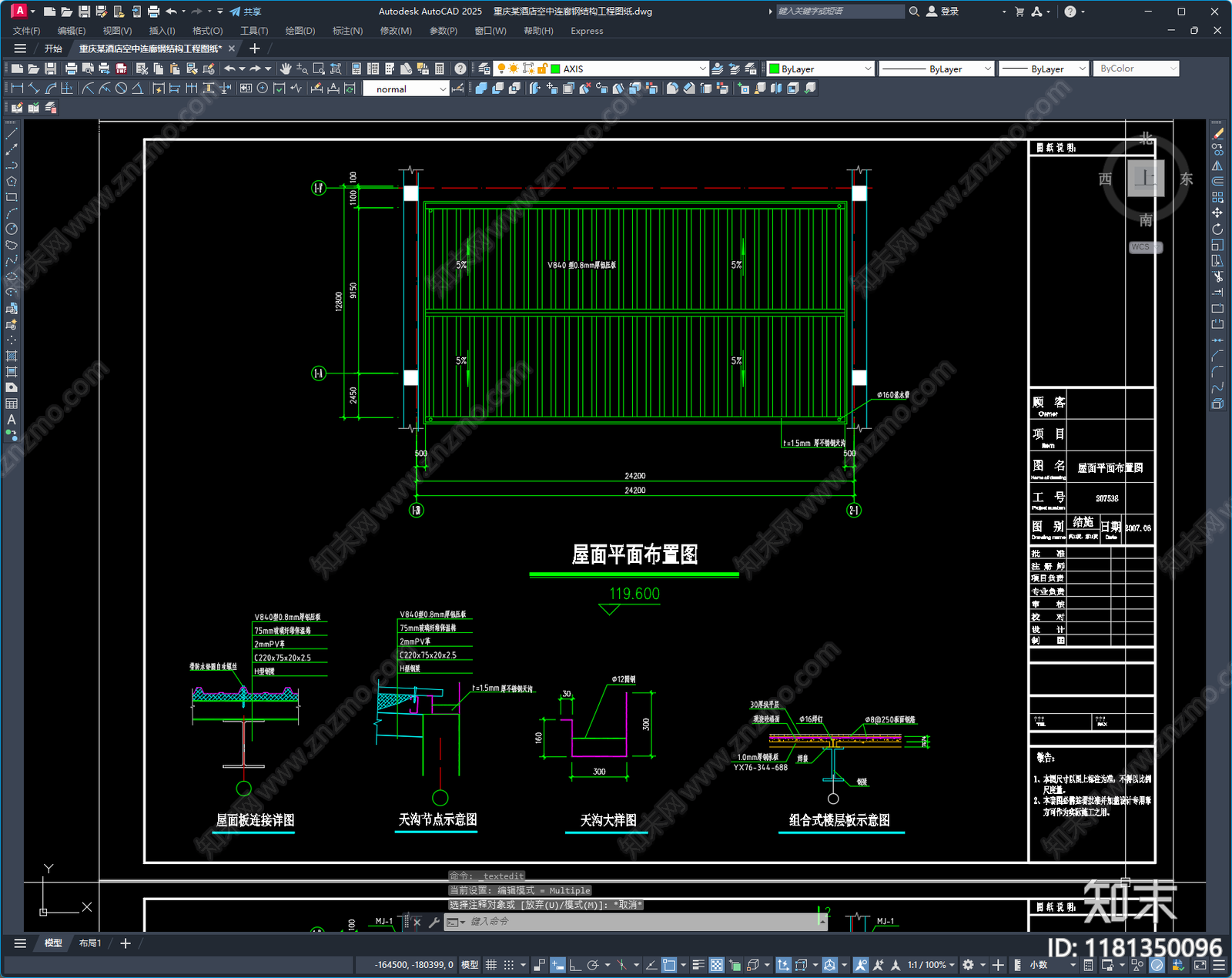
Task: Open the 文件(F) menu
Action: [26, 31]
